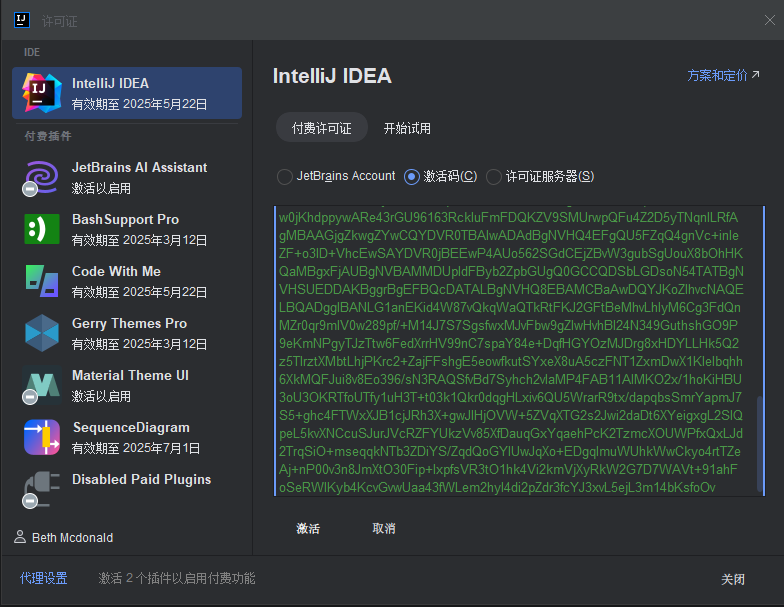Click the IntelliJ IDEA heading in the right panel
784x607 pixels.
332,76
